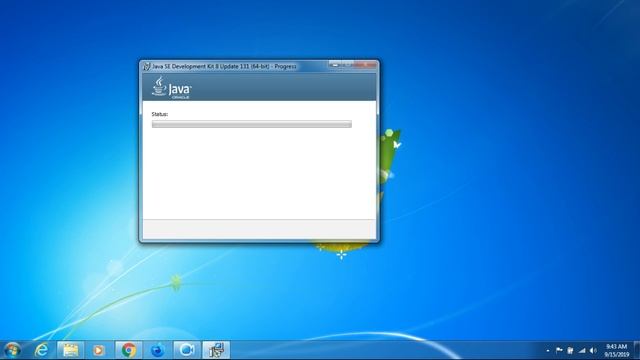Click the Java Oracle logo in installer header
Image resolution: width=640 pixels, height=360 pixels.
(x=171, y=87)
